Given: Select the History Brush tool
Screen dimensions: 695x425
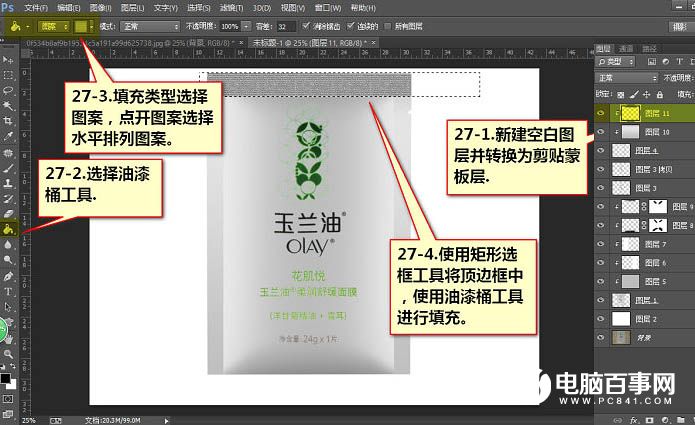Looking at the screenshot, I should point(8,199).
